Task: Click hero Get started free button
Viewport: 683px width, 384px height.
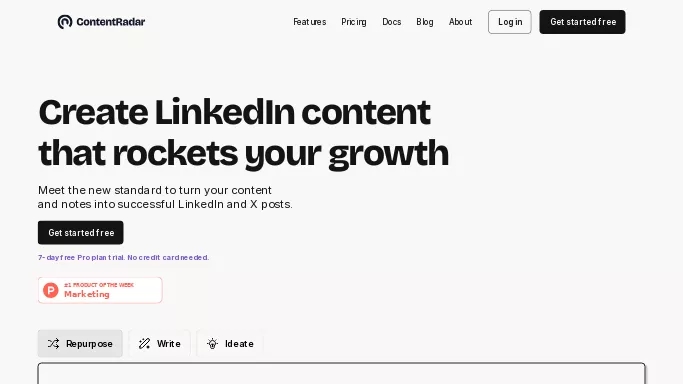Action: [81, 232]
